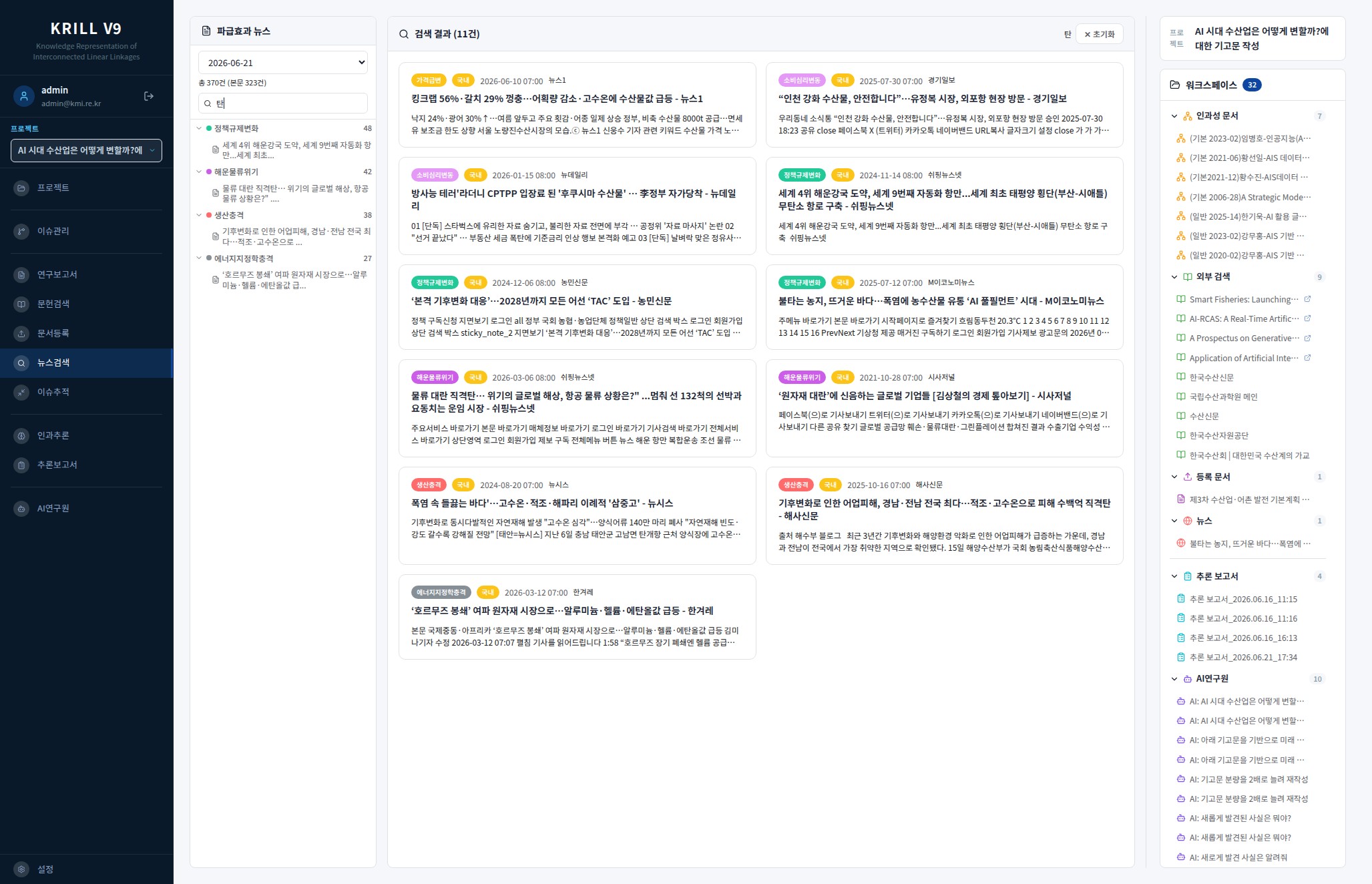Click search magnifier icon in 파급효과 filter box
Image resolution: width=1372 pixels, height=884 pixels.
click(208, 103)
